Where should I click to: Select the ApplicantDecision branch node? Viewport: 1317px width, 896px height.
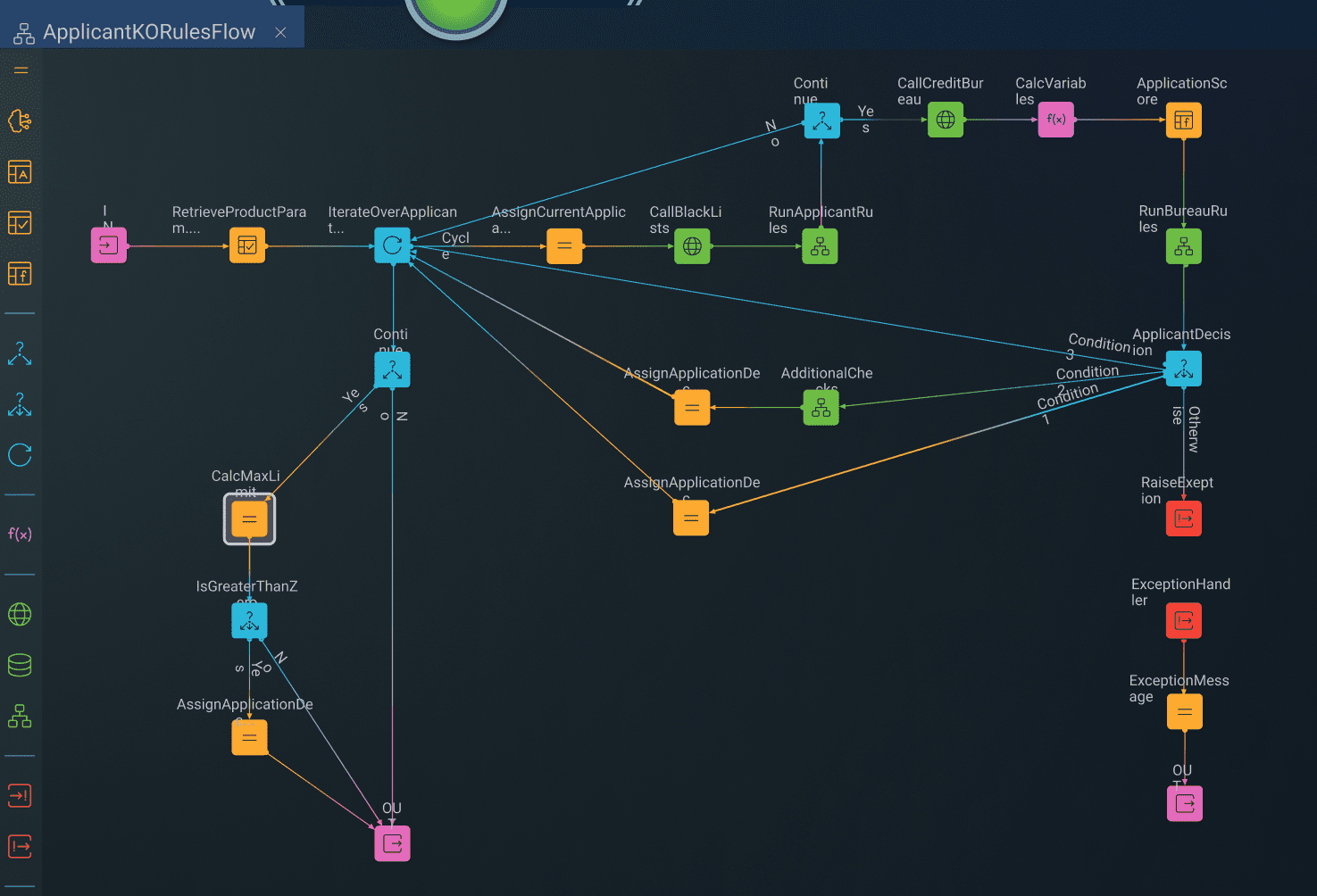click(1183, 368)
